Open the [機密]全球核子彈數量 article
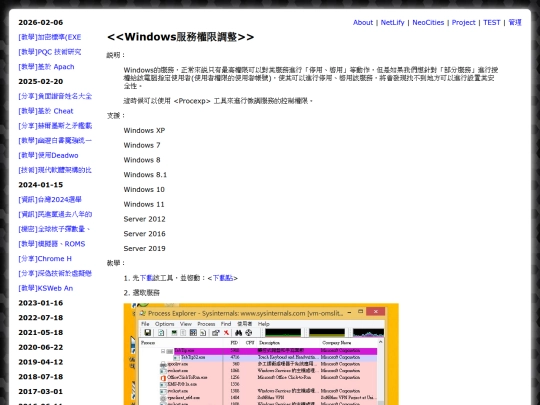 (54, 229)
